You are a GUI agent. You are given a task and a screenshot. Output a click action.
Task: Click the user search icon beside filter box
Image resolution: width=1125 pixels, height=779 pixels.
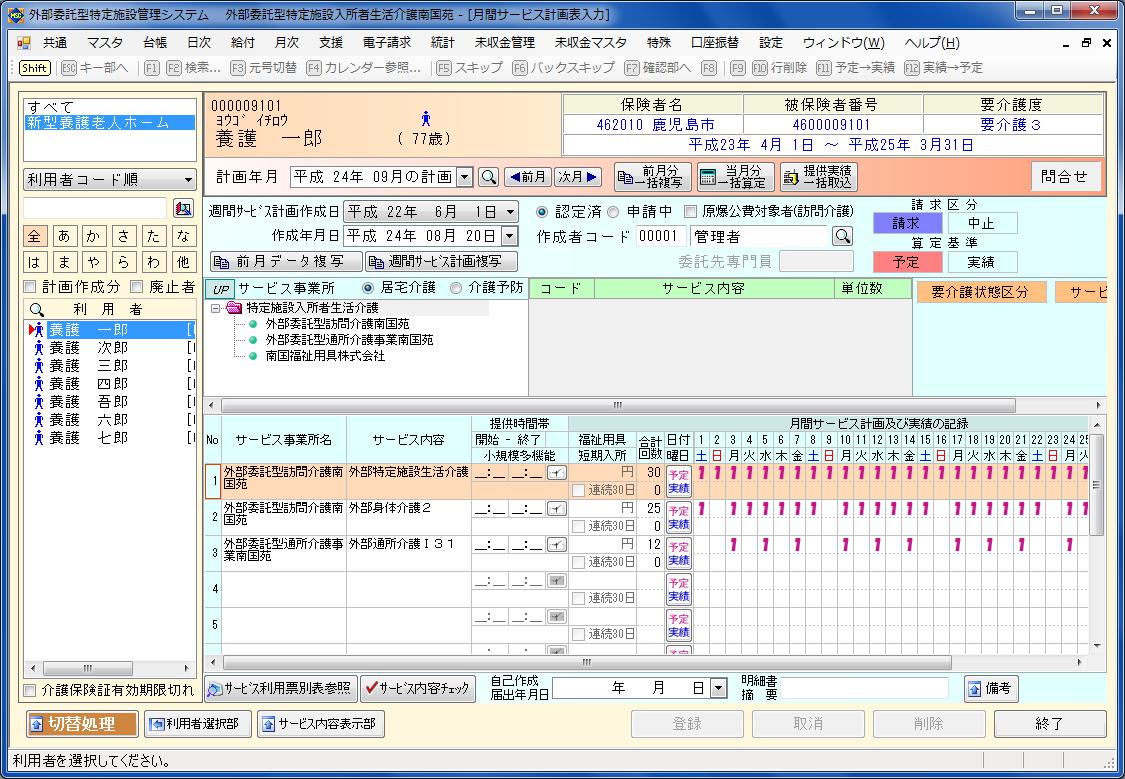click(x=183, y=208)
